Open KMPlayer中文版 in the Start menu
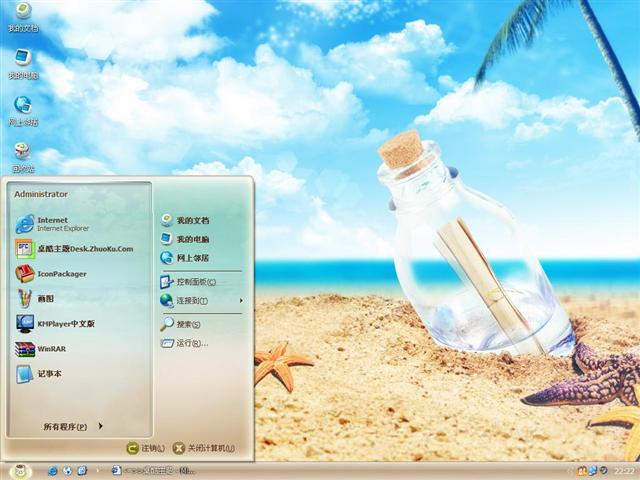The height and width of the screenshot is (480, 640). click(66, 324)
